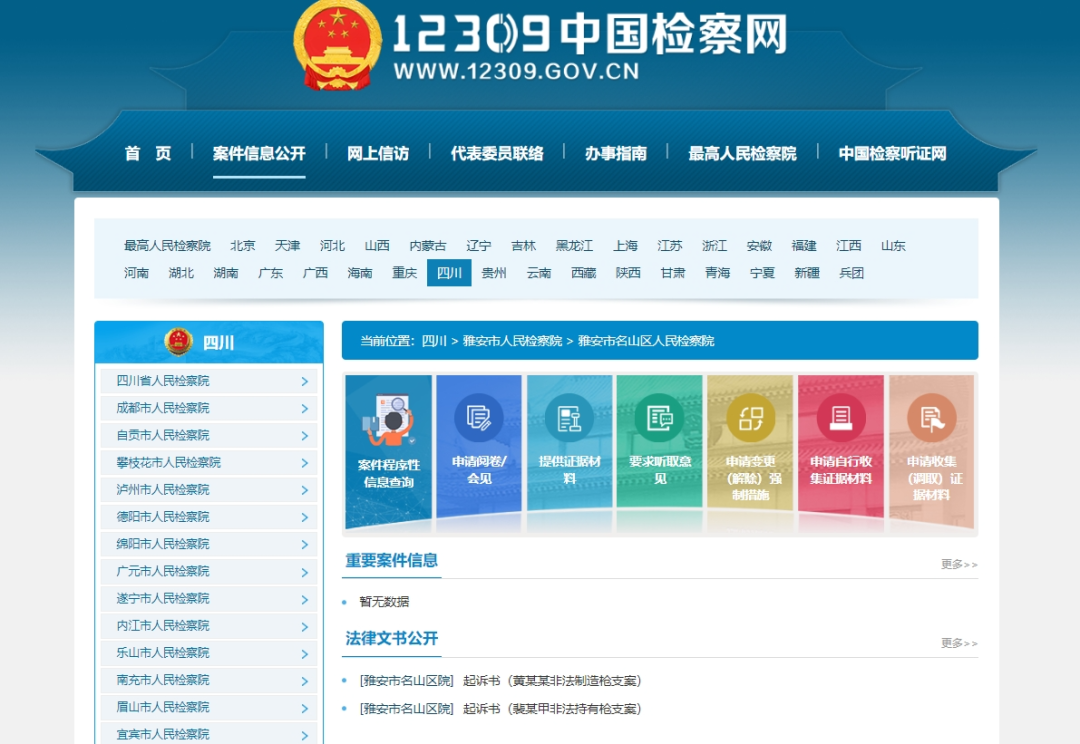Choose 最高人民检察院 in the region filter list
The image size is (1080, 744).
click(x=167, y=246)
